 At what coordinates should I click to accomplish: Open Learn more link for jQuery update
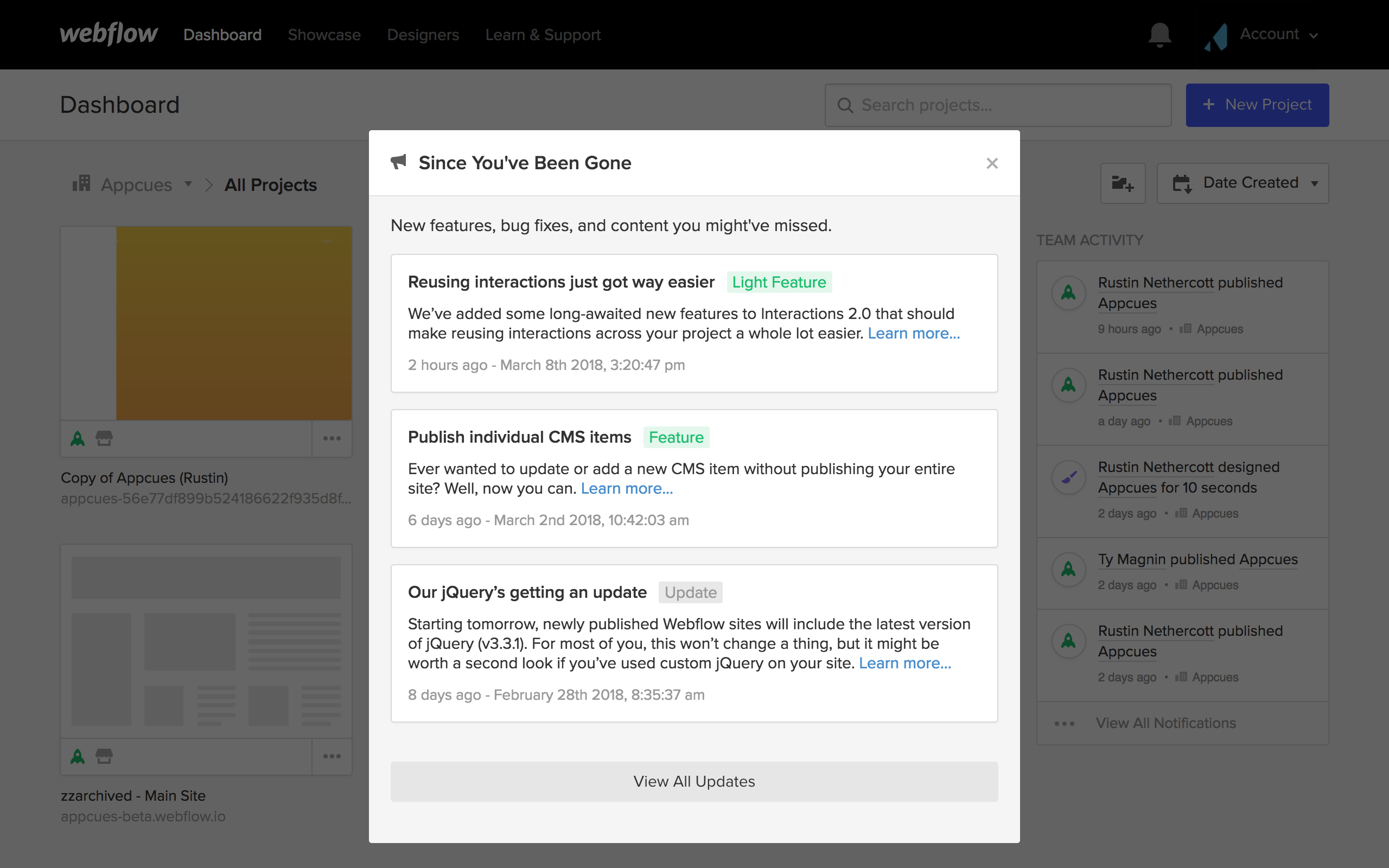point(905,663)
